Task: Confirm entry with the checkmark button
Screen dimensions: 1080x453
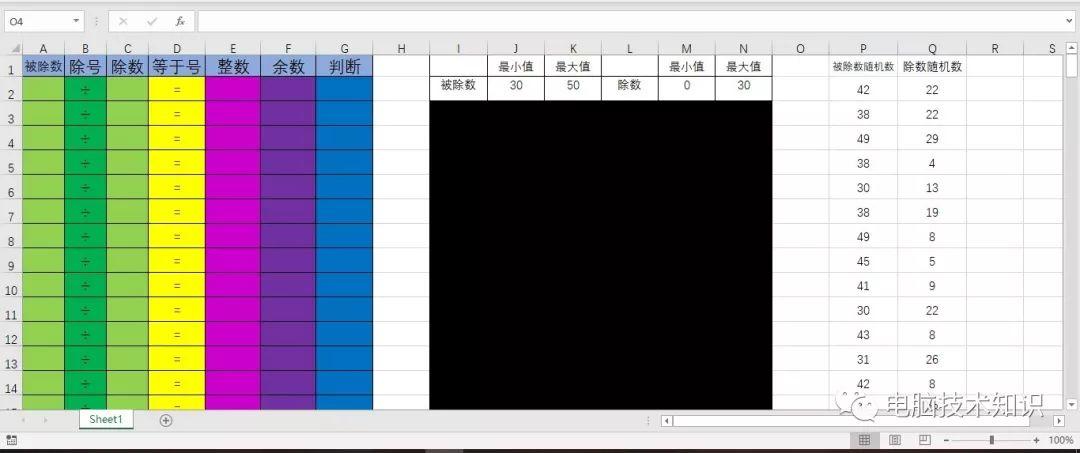Action: click(152, 21)
